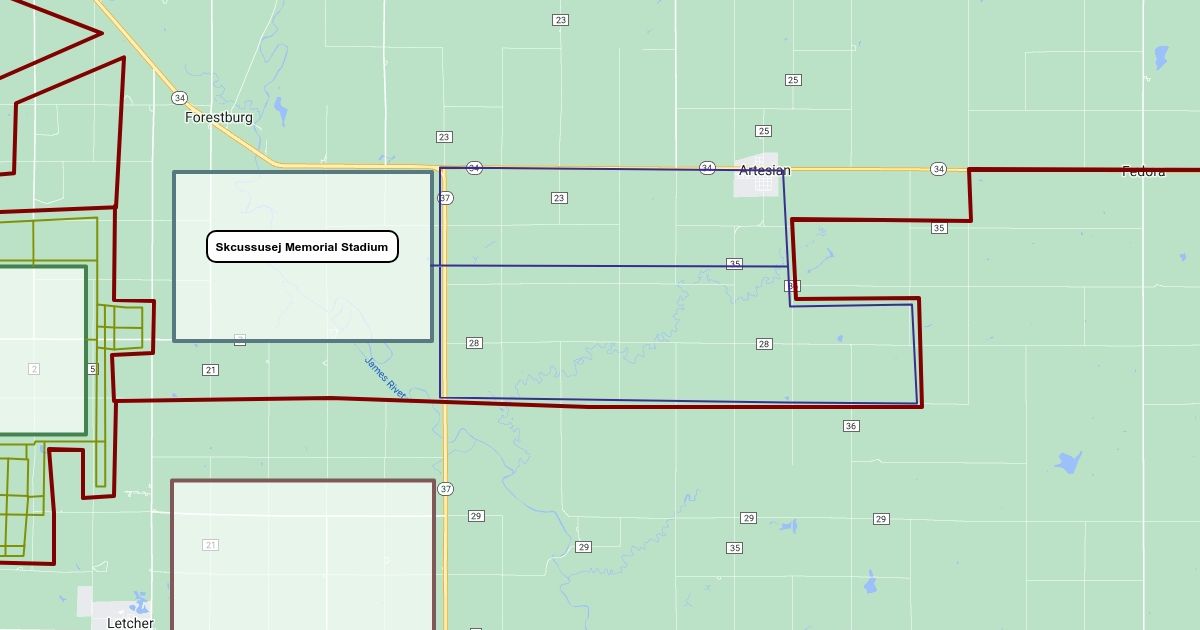Click the route 36 road shield

[x=851, y=426]
